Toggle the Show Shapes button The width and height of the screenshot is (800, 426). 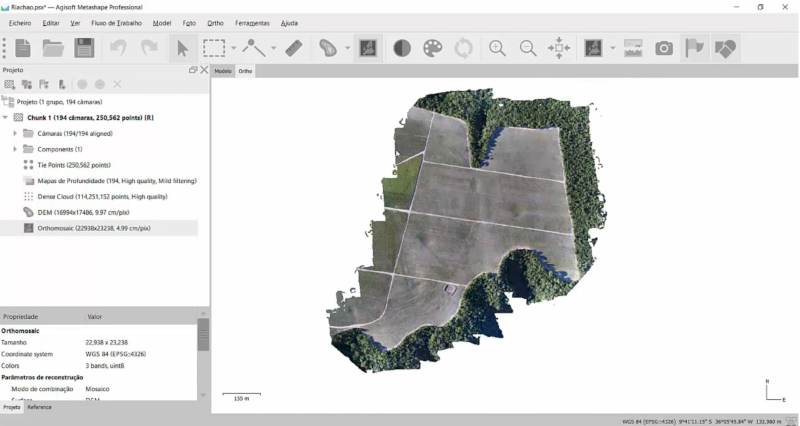[726, 48]
